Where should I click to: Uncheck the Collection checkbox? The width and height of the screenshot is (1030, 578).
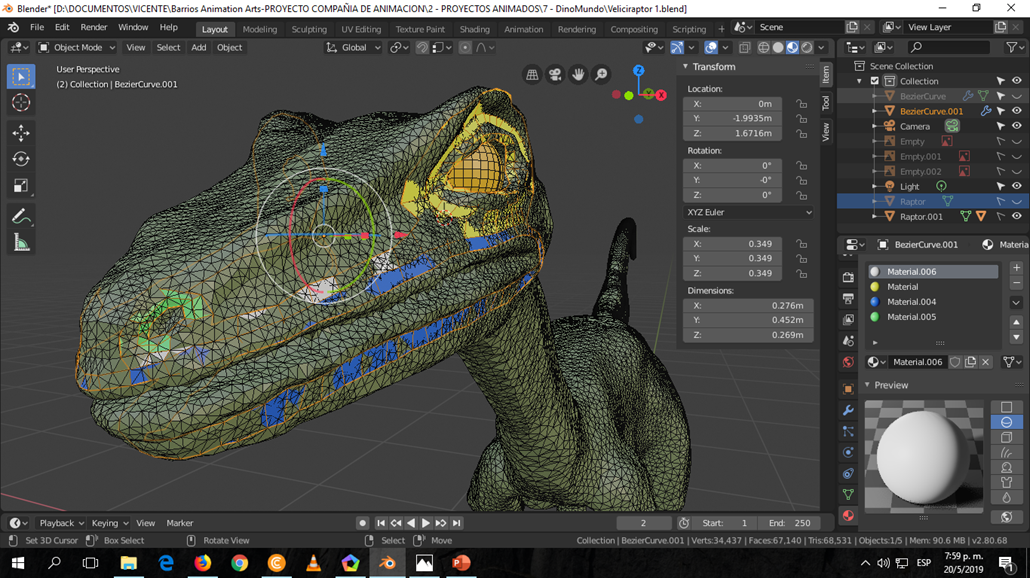click(874, 81)
